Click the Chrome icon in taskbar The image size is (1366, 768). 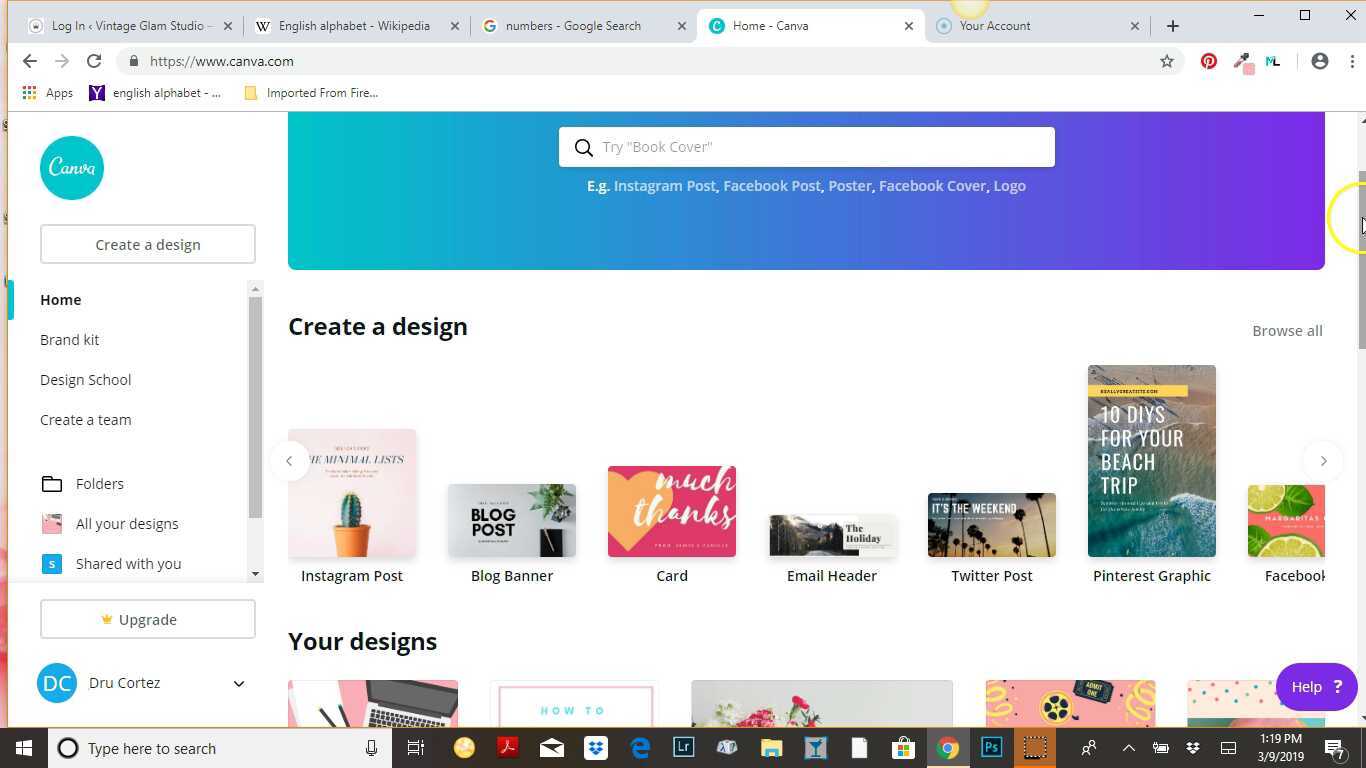pyautogui.click(x=947, y=748)
